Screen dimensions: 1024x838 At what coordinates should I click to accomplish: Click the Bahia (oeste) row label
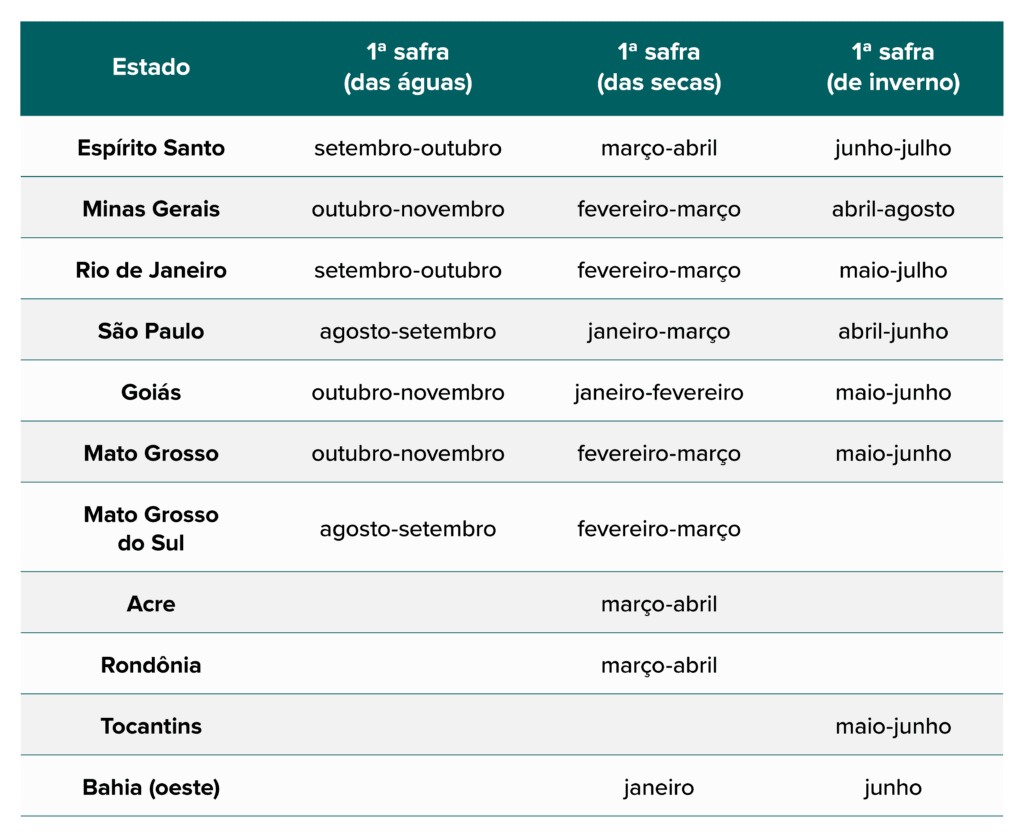(151, 787)
